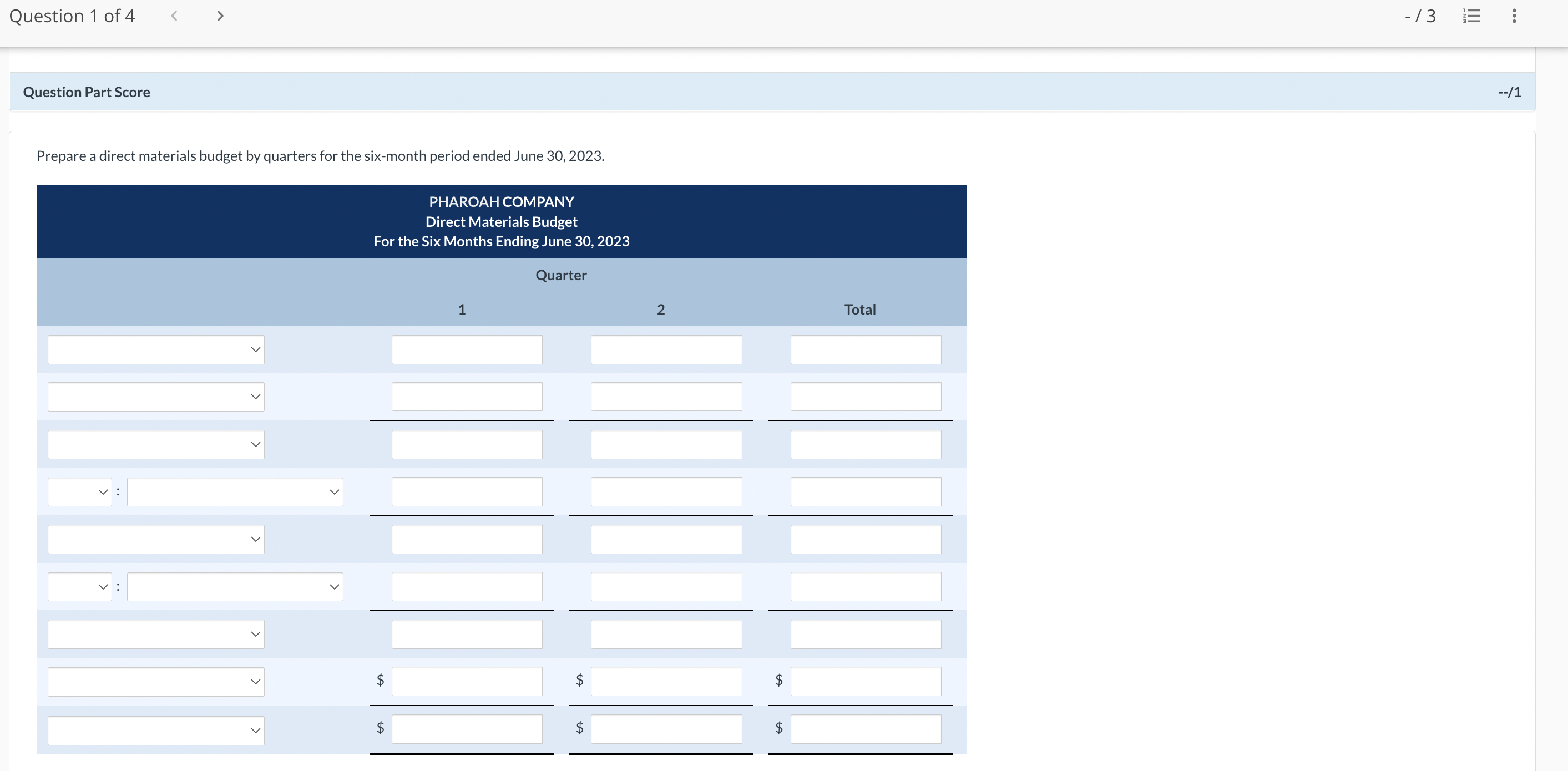Open the small dropdown before the colon
Image resolution: width=1568 pixels, height=771 pixels.
[79, 491]
